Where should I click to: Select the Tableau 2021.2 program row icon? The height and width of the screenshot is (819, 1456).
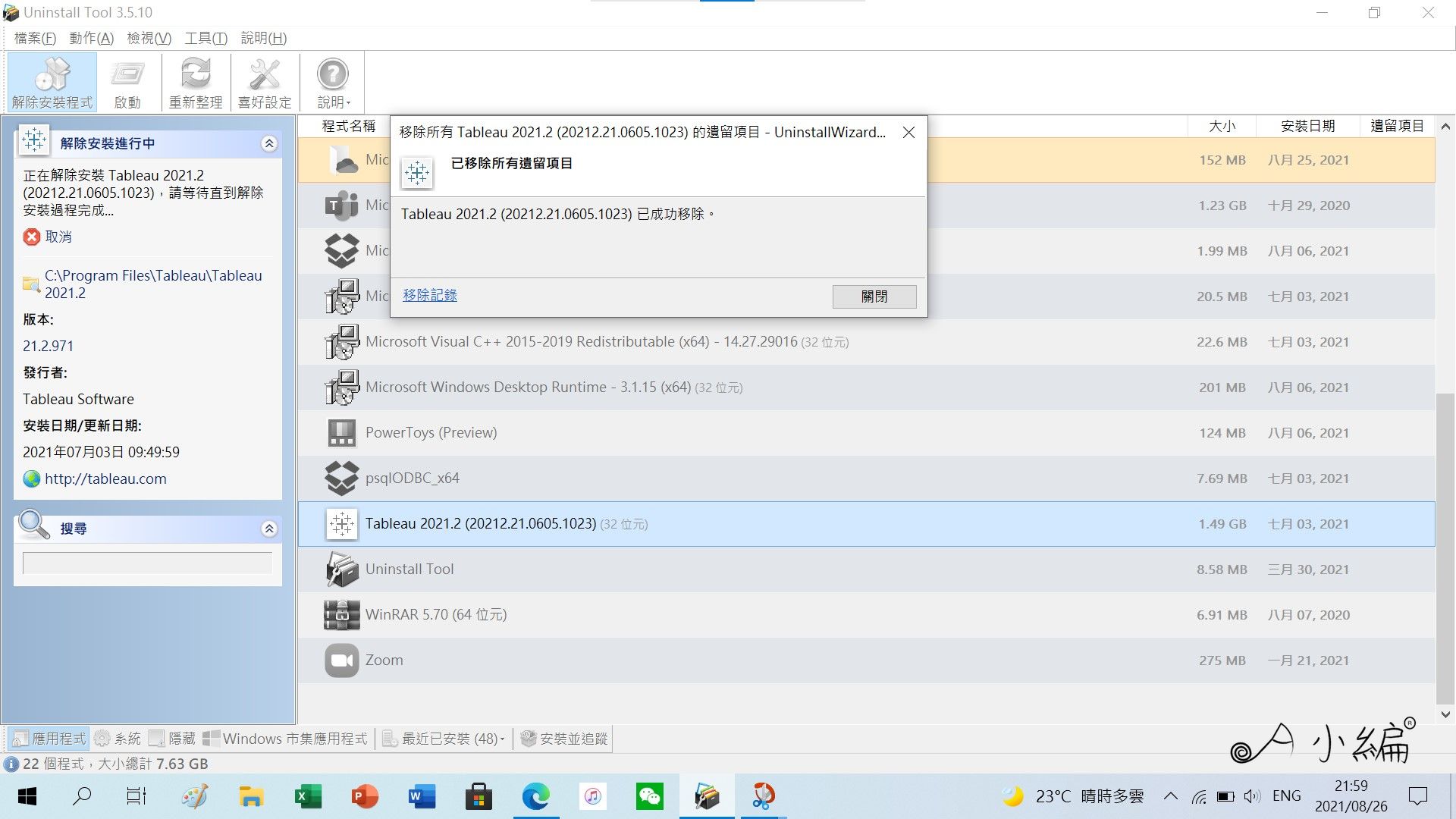click(341, 524)
